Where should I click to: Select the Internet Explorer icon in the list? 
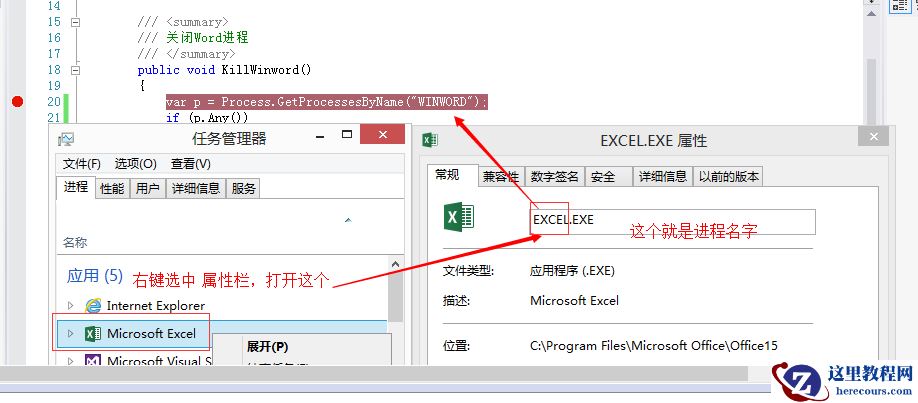[x=93, y=305]
